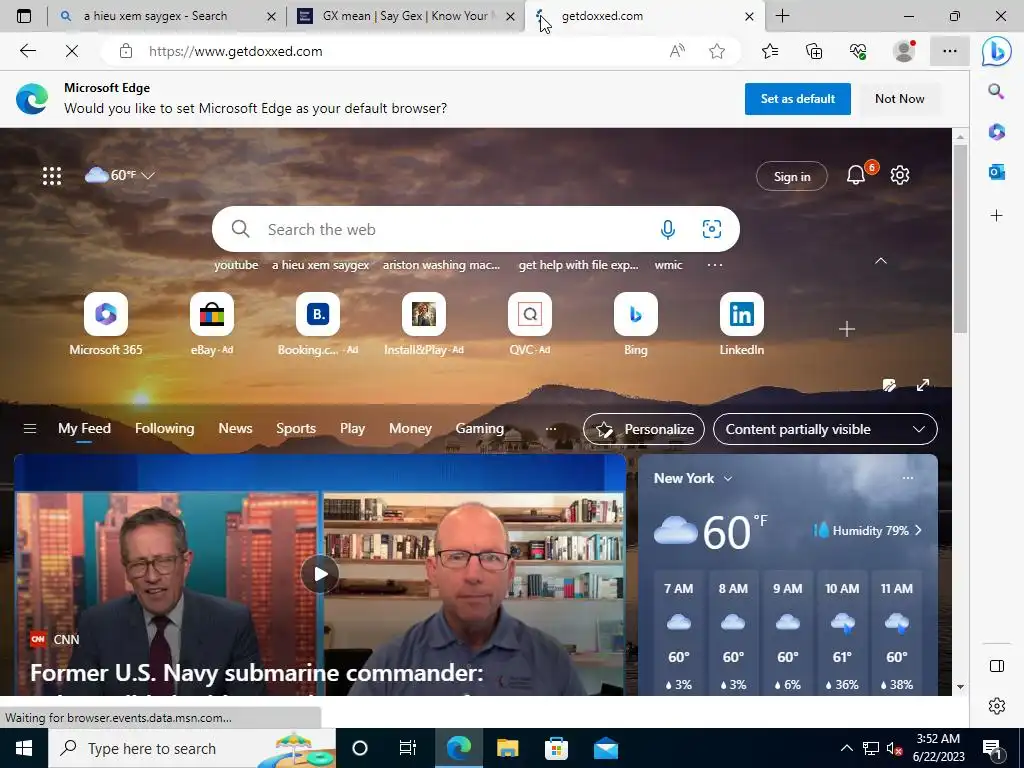Open Browser essentials heart icon
The height and width of the screenshot is (768, 1024).
[857, 51]
